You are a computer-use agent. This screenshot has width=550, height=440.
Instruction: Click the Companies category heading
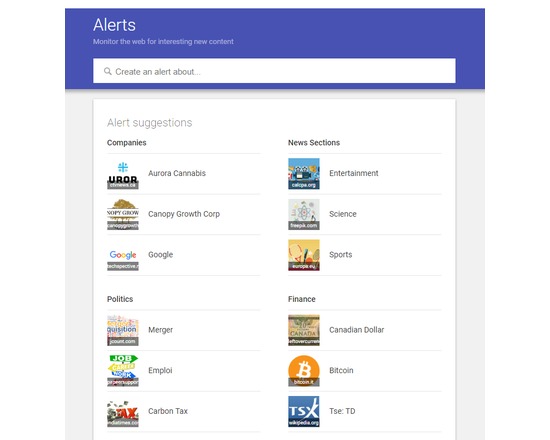[127, 142]
